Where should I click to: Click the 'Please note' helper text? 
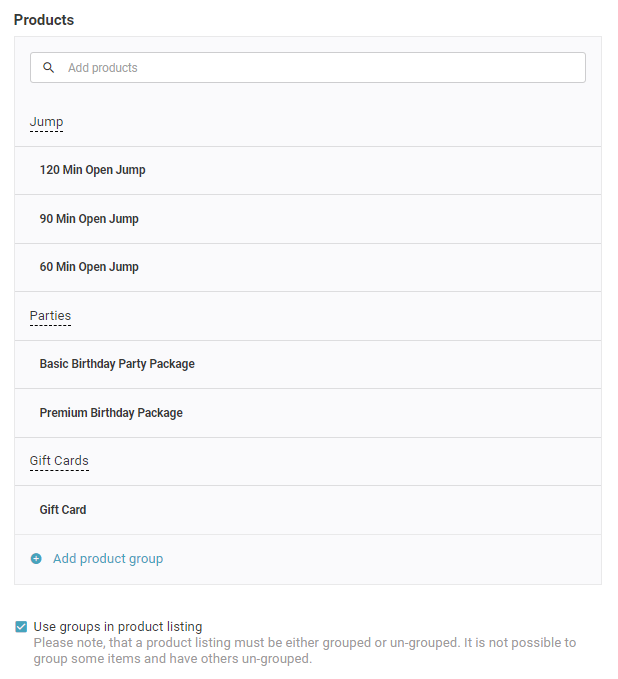(304, 651)
